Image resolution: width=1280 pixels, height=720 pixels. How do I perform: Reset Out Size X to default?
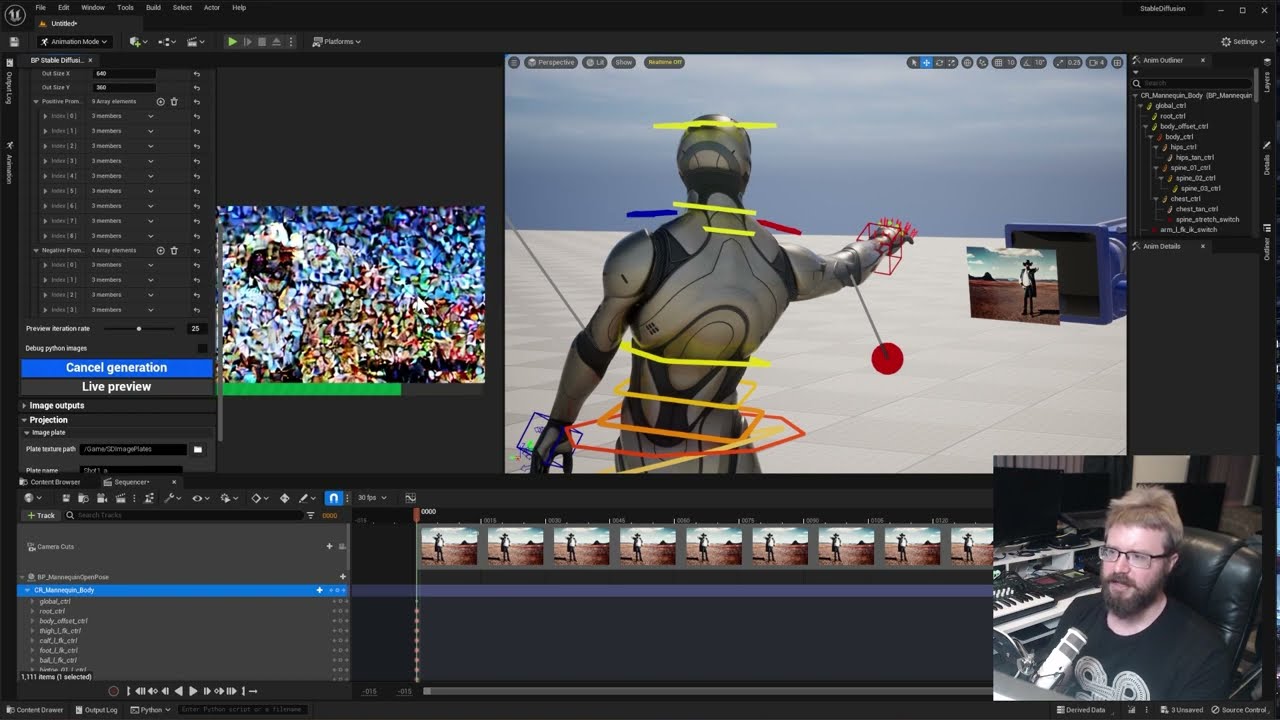click(x=197, y=73)
